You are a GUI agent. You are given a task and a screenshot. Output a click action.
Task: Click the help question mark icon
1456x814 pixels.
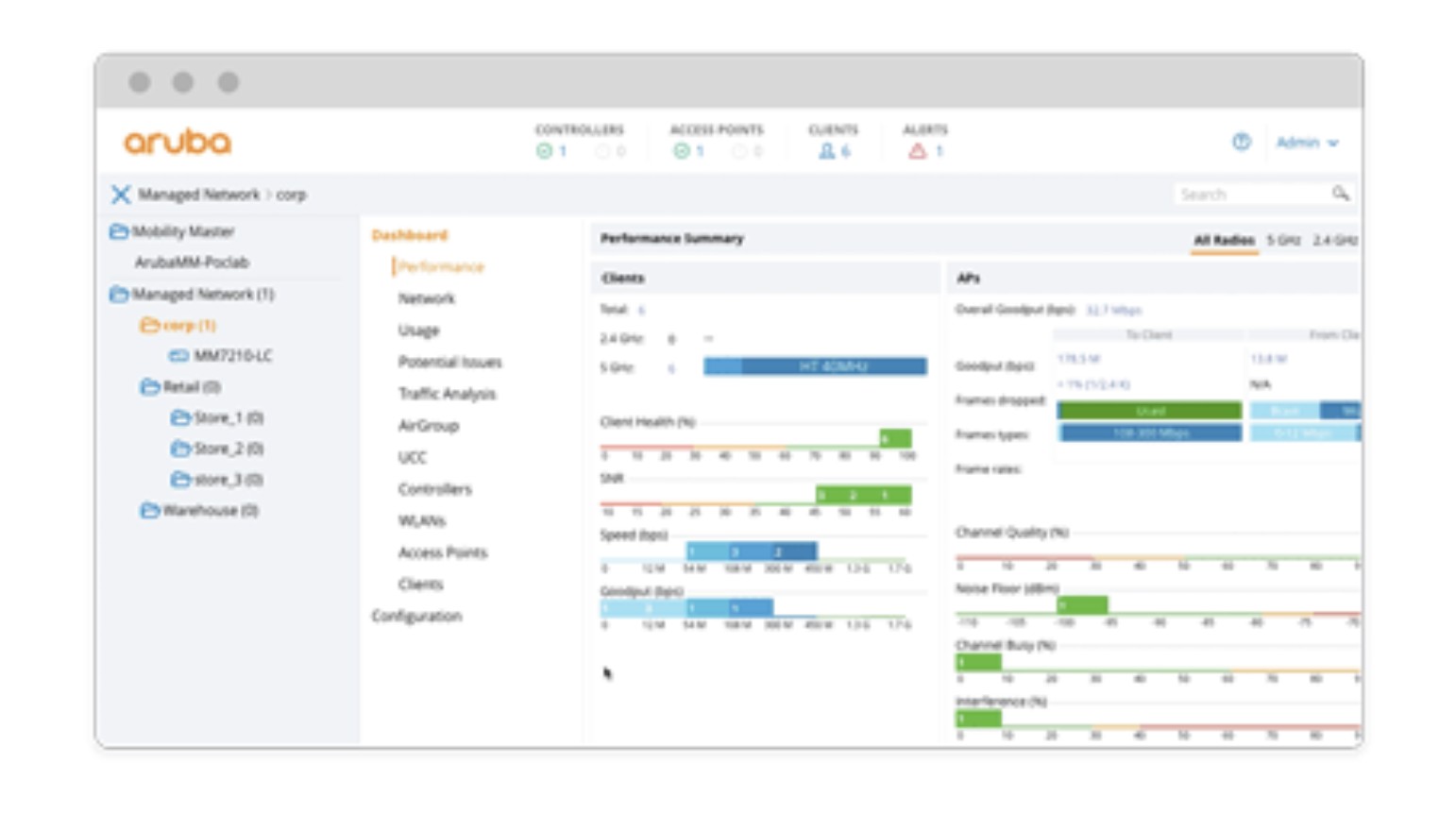1241,142
